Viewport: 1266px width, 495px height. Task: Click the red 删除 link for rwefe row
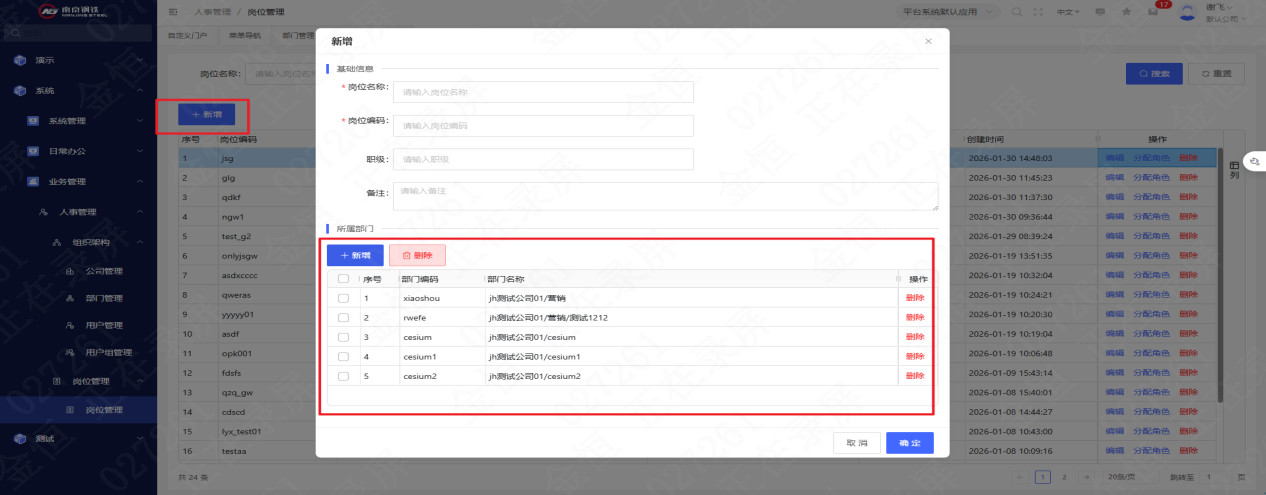[x=914, y=317]
